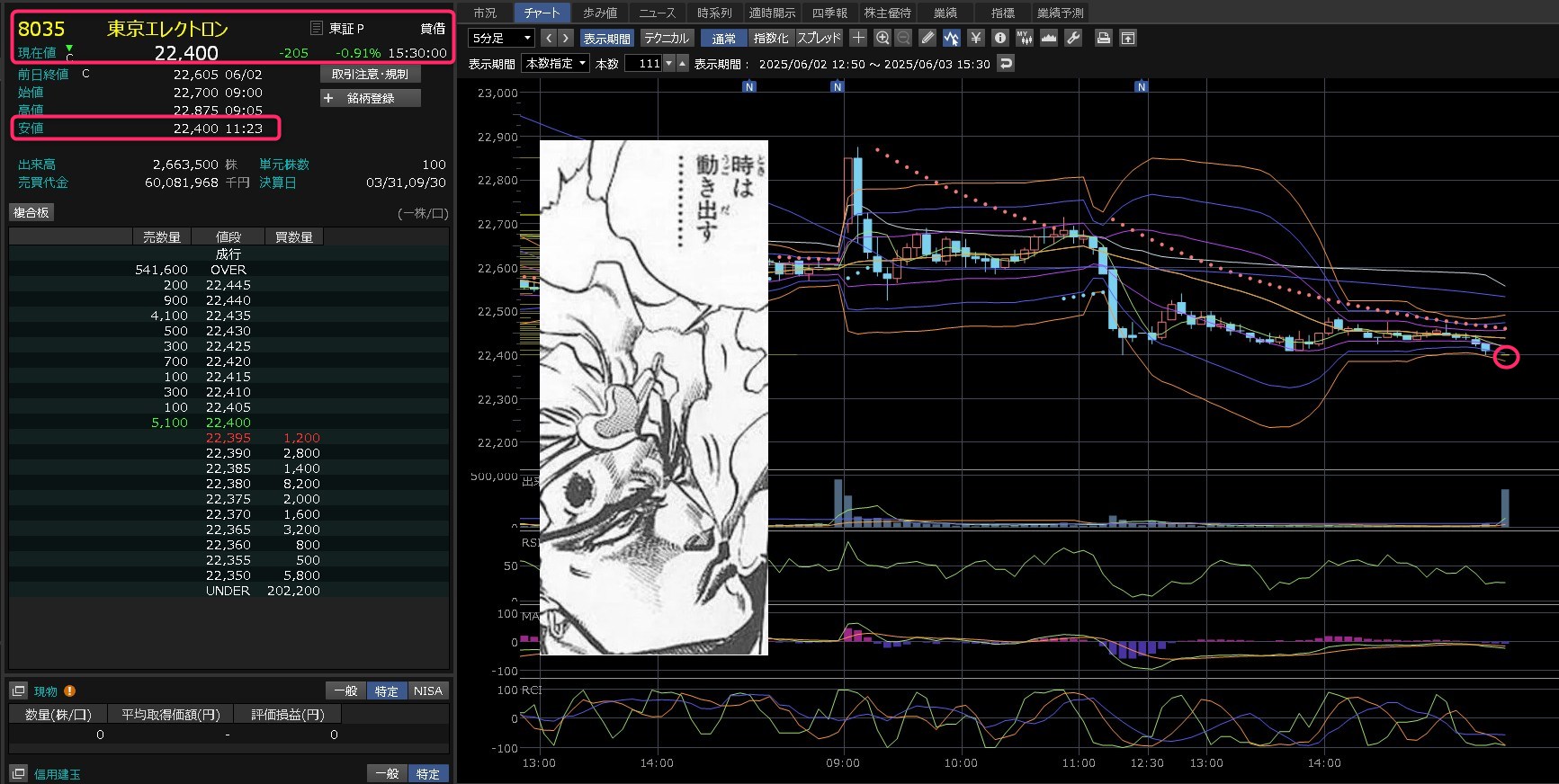Open chart settings wrench icon
The image size is (1559, 784).
tap(1072, 38)
